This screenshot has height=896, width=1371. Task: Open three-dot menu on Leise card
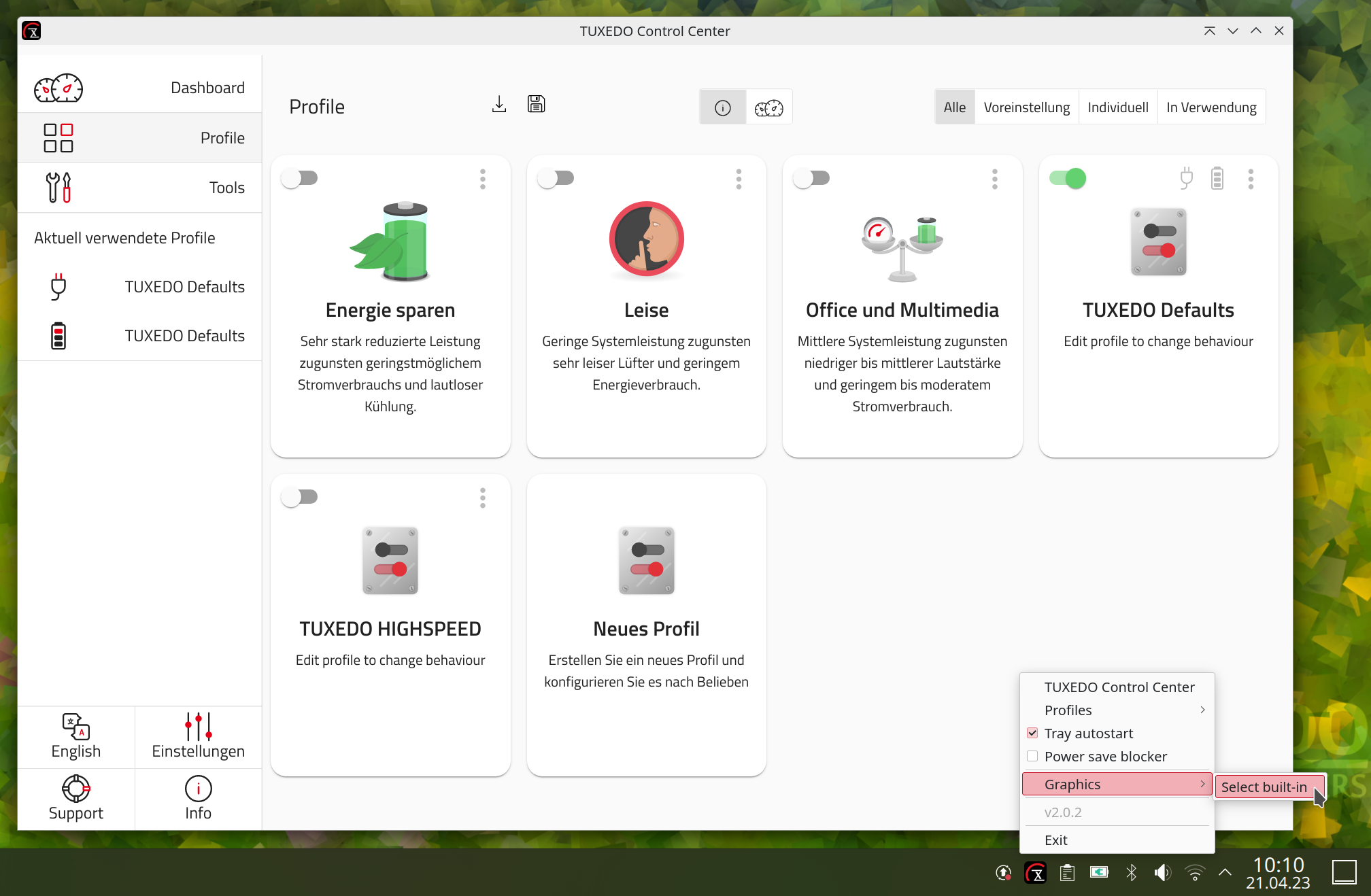[x=739, y=179]
